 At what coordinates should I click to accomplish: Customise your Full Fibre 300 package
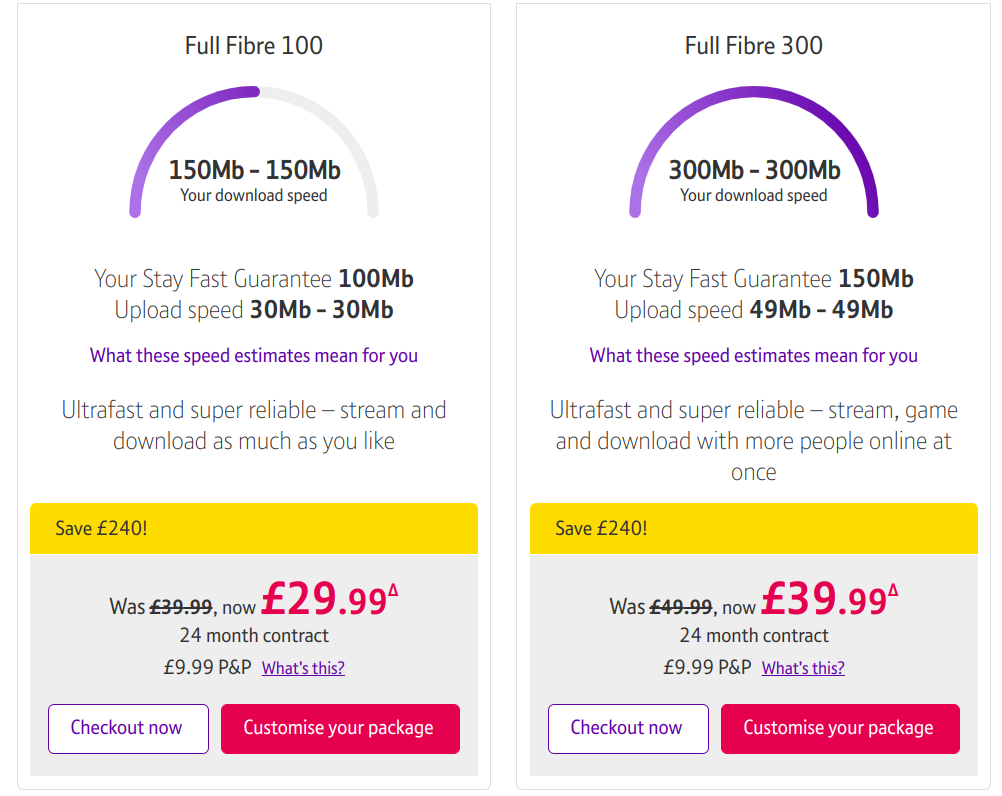pyautogui.click(x=840, y=728)
